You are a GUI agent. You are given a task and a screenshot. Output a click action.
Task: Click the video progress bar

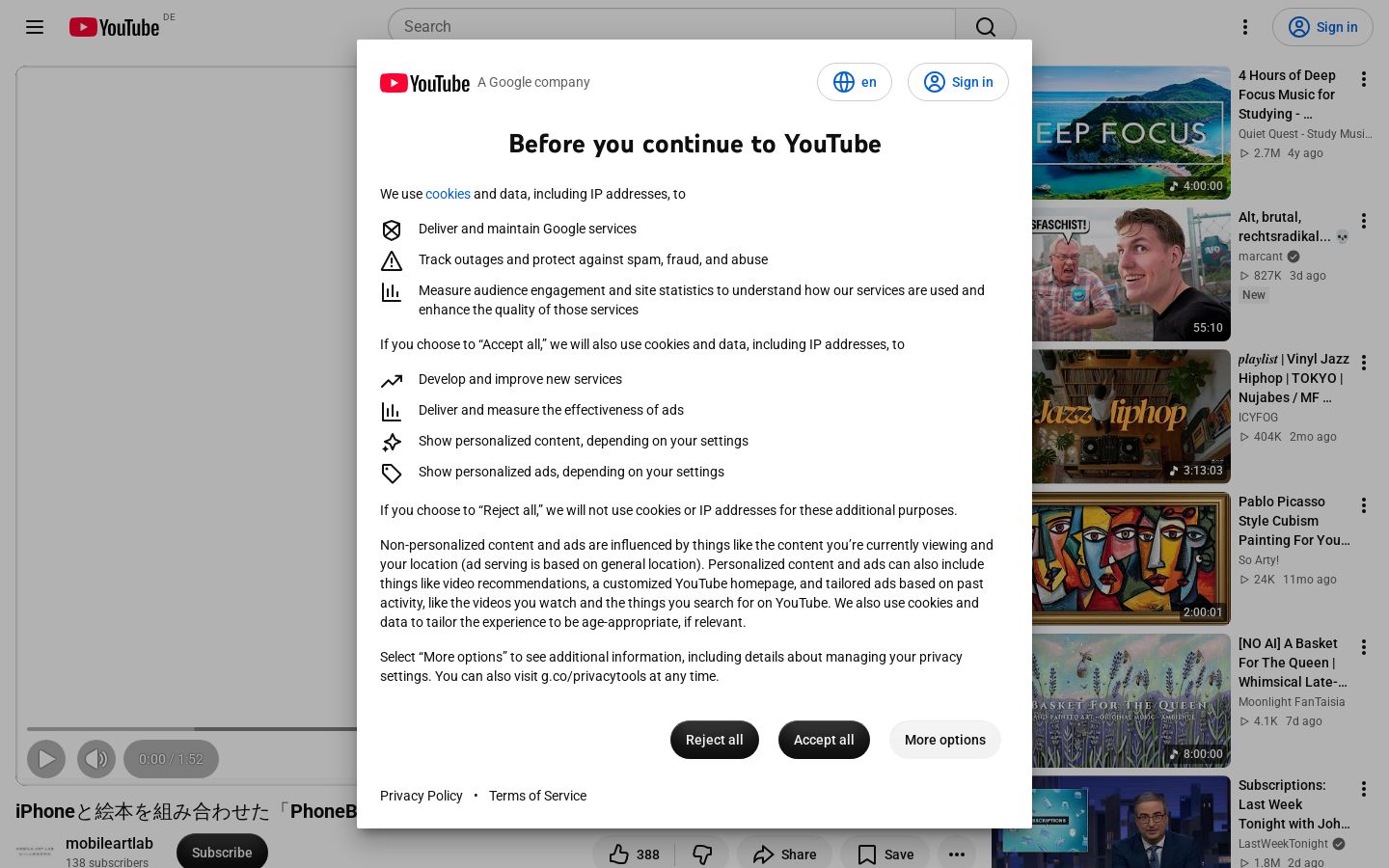[x=192, y=729]
